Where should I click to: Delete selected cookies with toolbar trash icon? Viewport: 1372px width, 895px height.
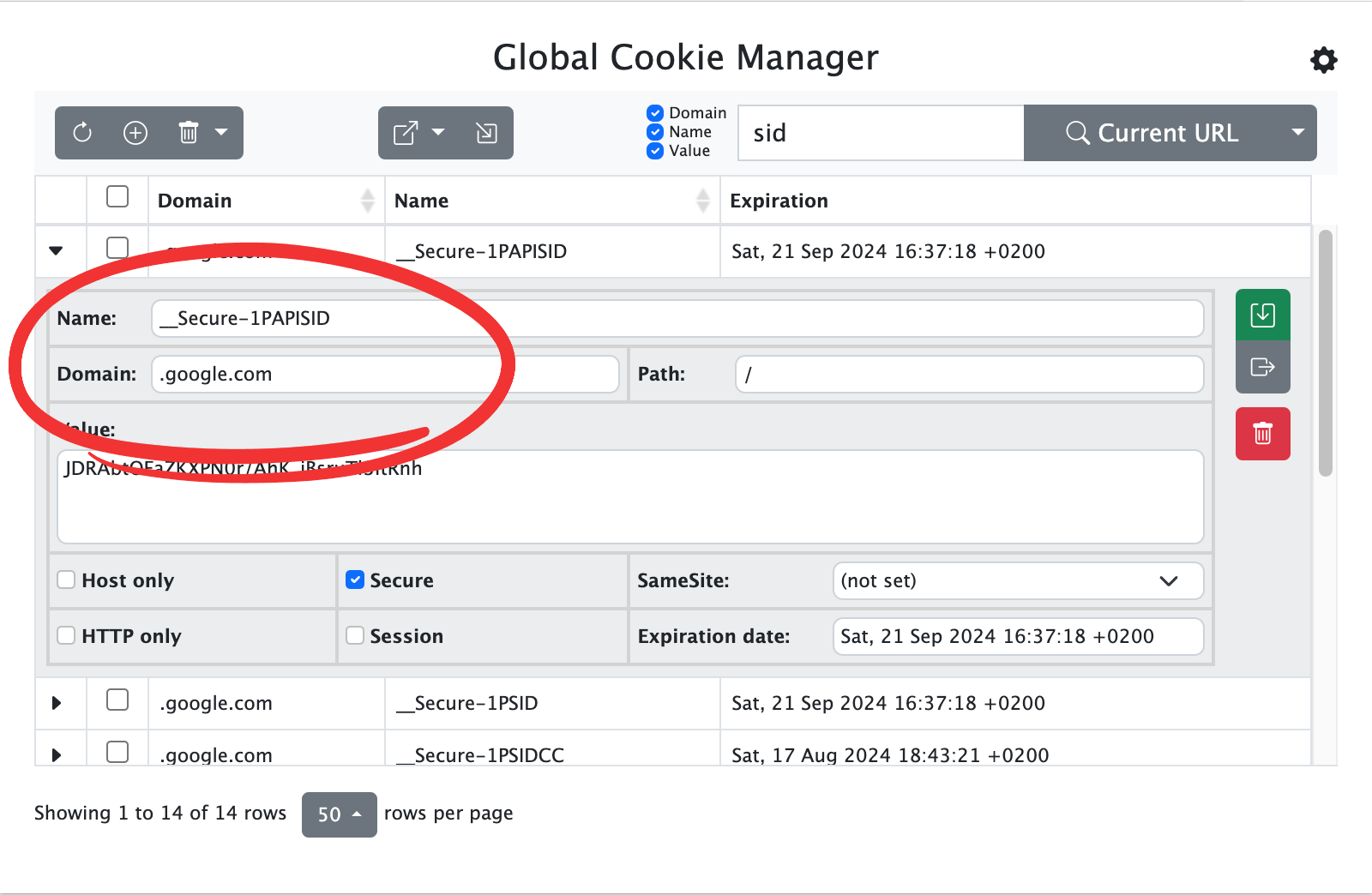click(189, 133)
